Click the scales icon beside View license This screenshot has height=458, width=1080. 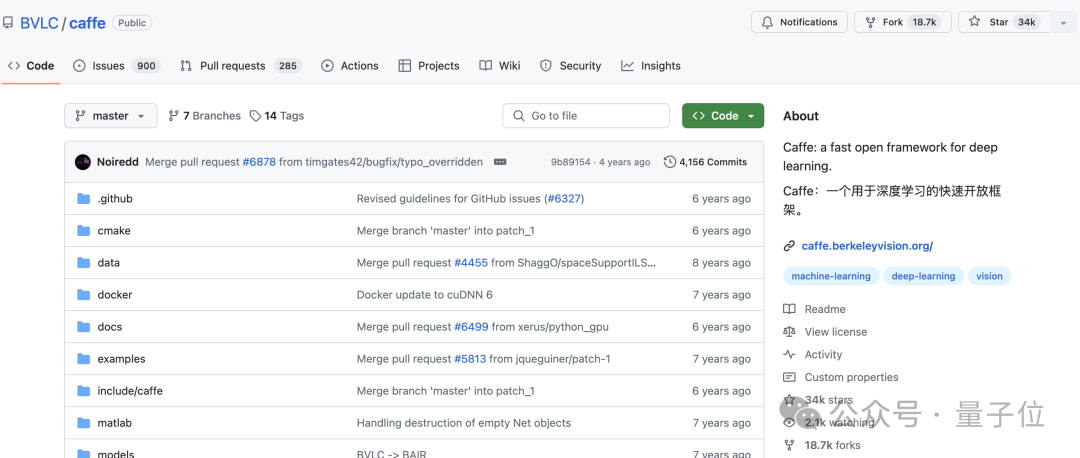[x=789, y=332]
